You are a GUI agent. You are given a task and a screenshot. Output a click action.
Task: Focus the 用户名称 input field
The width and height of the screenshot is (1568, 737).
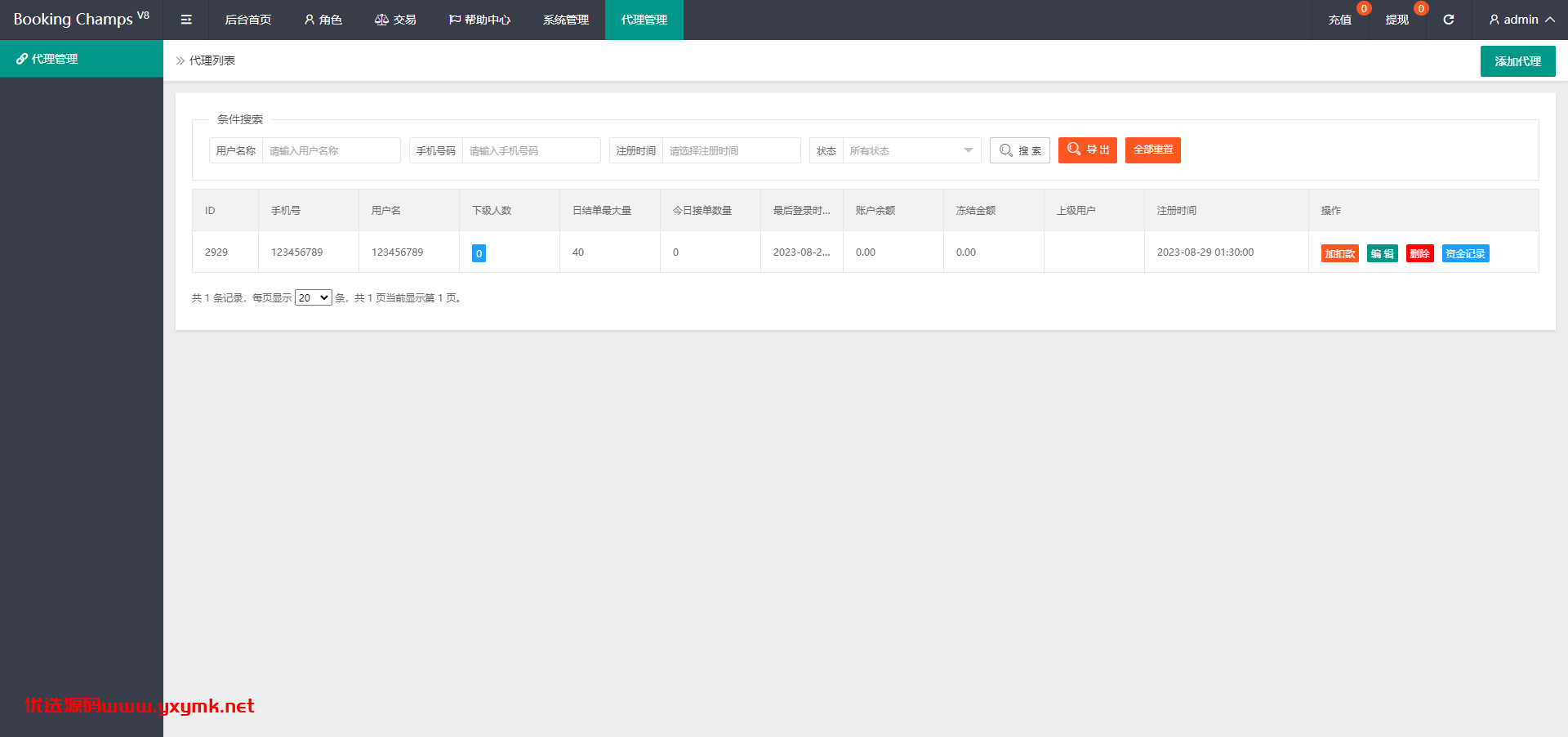tap(332, 150)
